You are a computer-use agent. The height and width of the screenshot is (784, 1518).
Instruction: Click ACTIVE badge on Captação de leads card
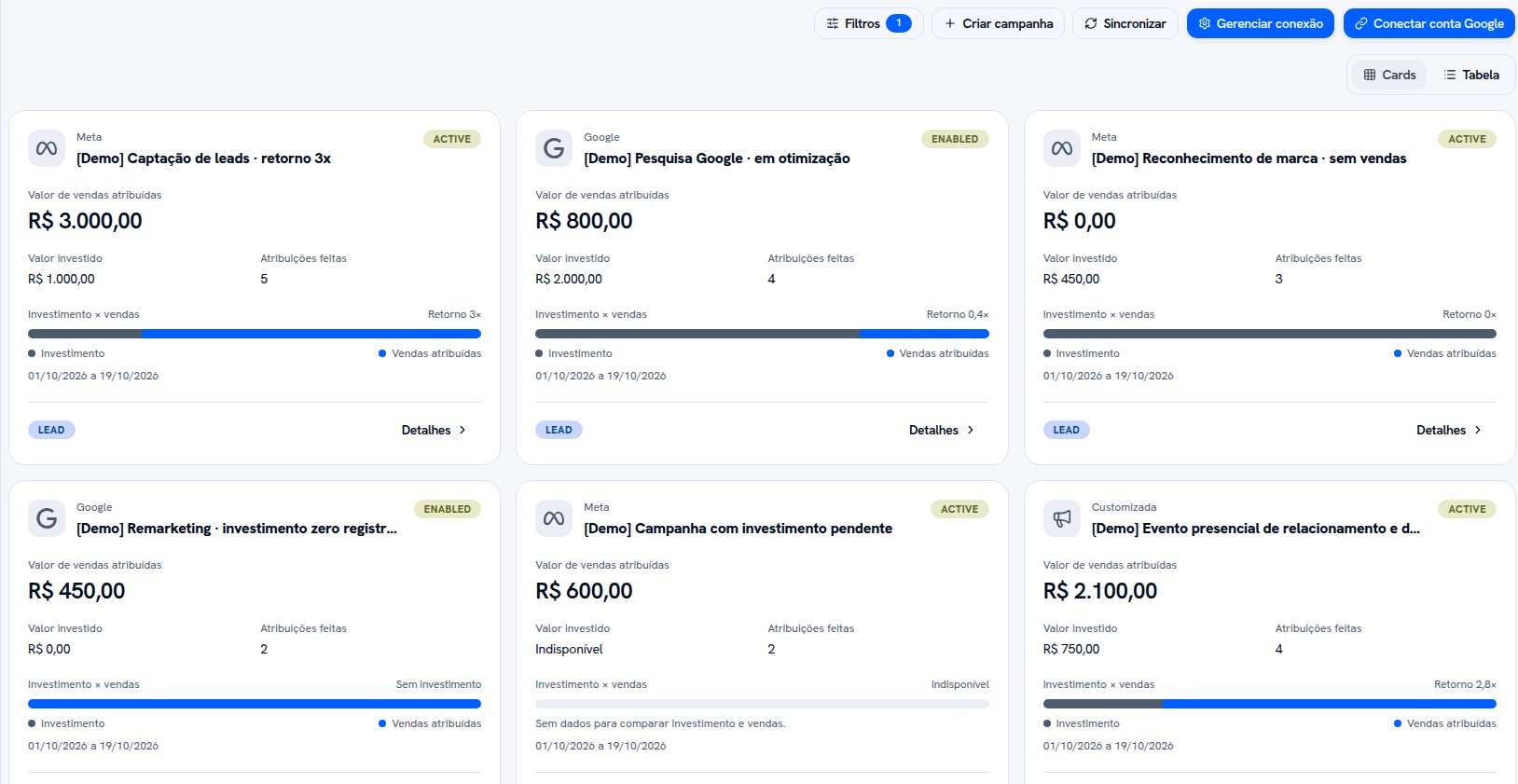point(452,139)
